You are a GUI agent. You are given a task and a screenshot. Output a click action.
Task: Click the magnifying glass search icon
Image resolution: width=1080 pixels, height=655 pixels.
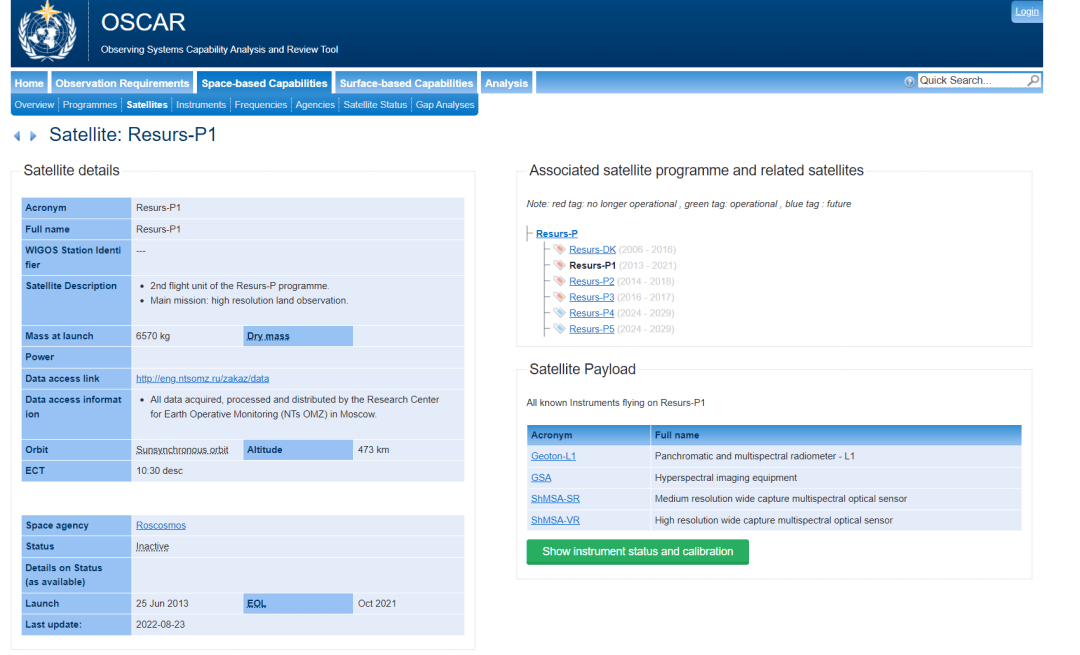tap(1033, 81)
